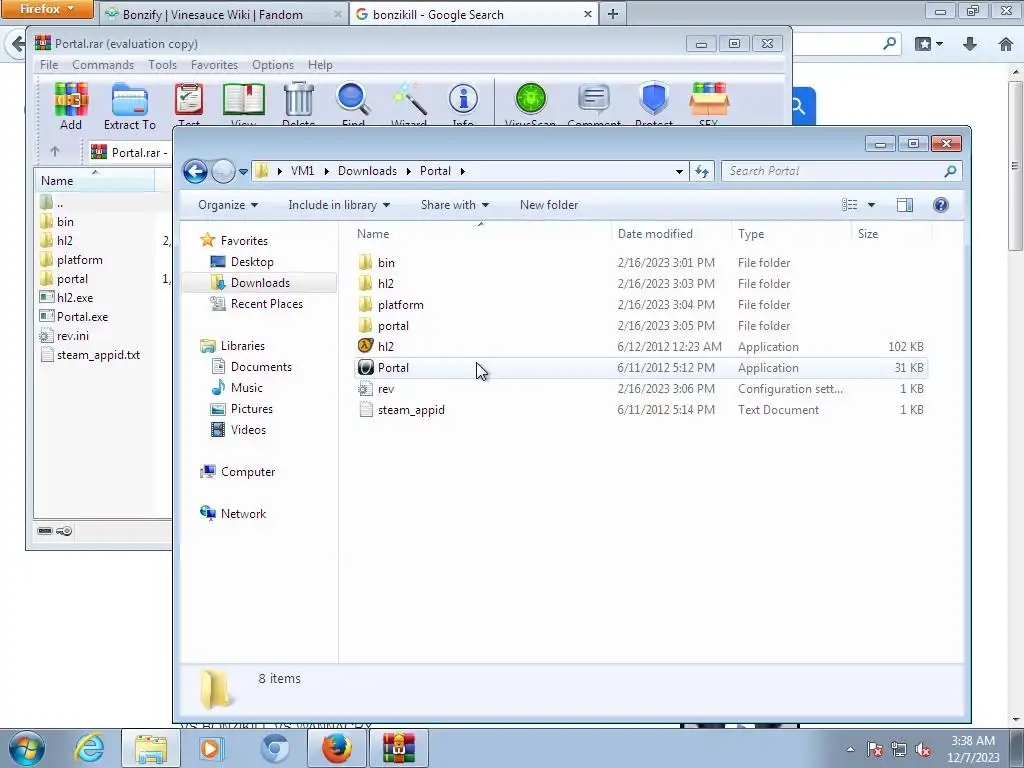Screen dimensions: 1024x768
Task: Open Firefox bookmarks star icon
Action: [923, 44]
